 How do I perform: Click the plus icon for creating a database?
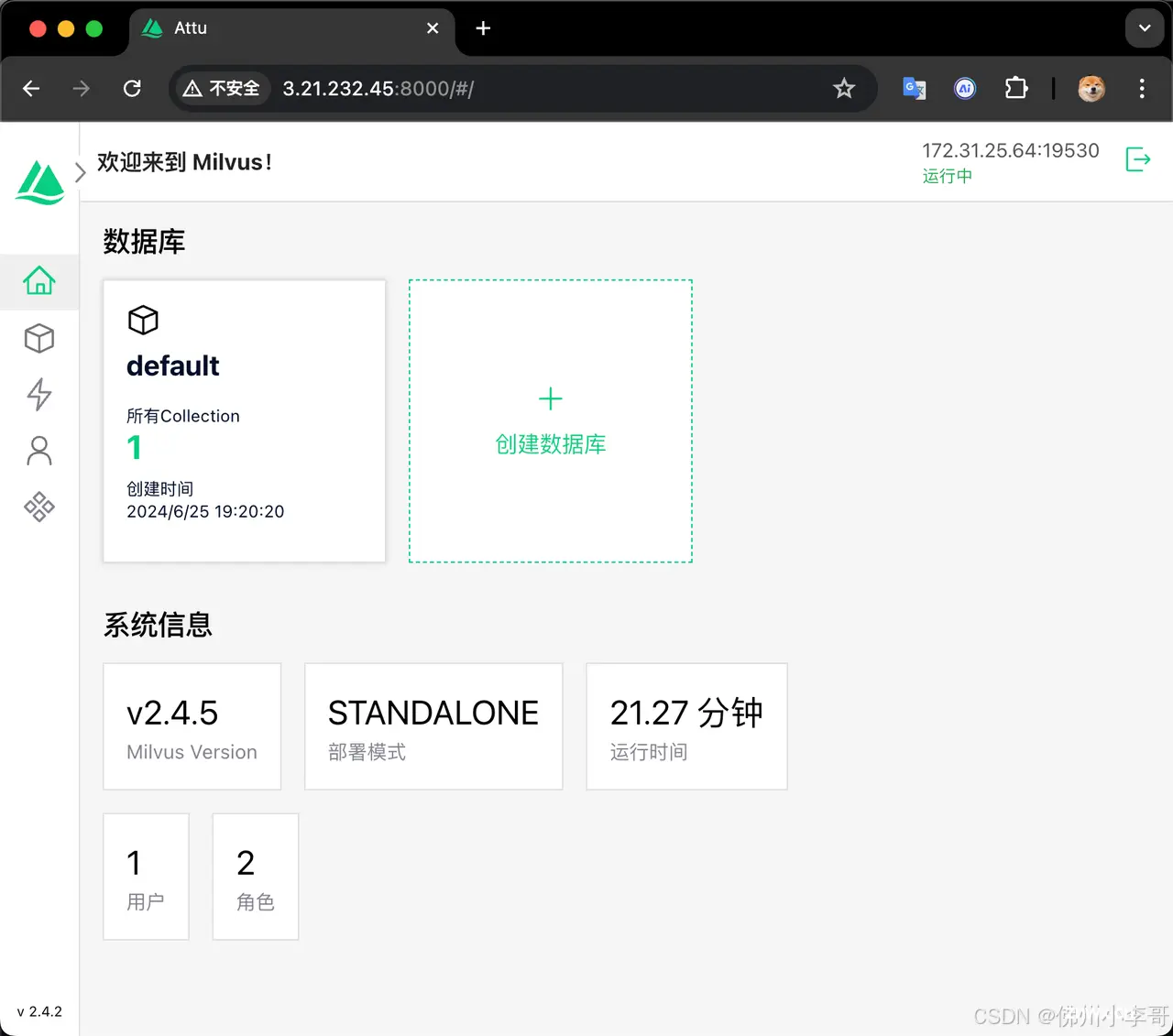pyautogui.click(x=551, y=398)
